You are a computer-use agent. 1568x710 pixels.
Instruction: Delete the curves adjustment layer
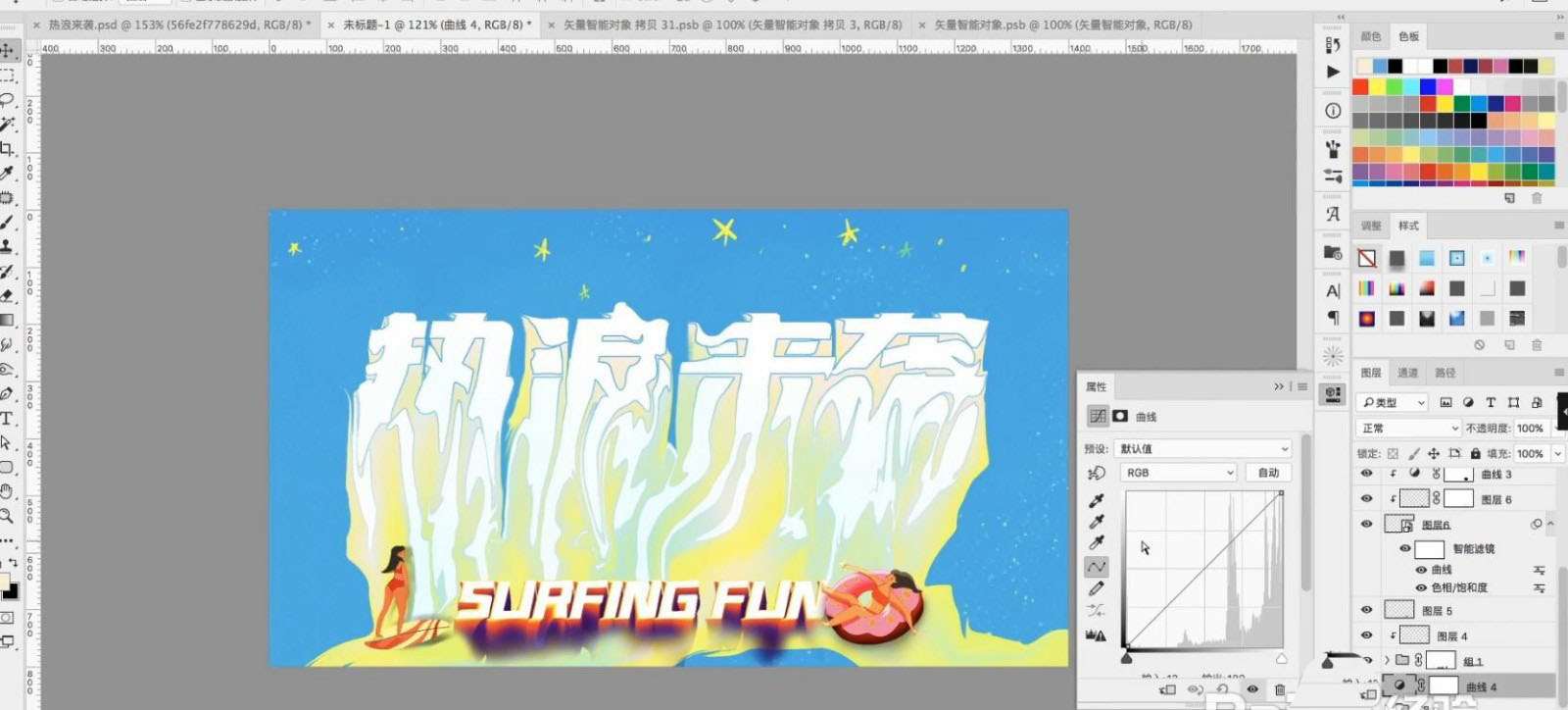1279,689
